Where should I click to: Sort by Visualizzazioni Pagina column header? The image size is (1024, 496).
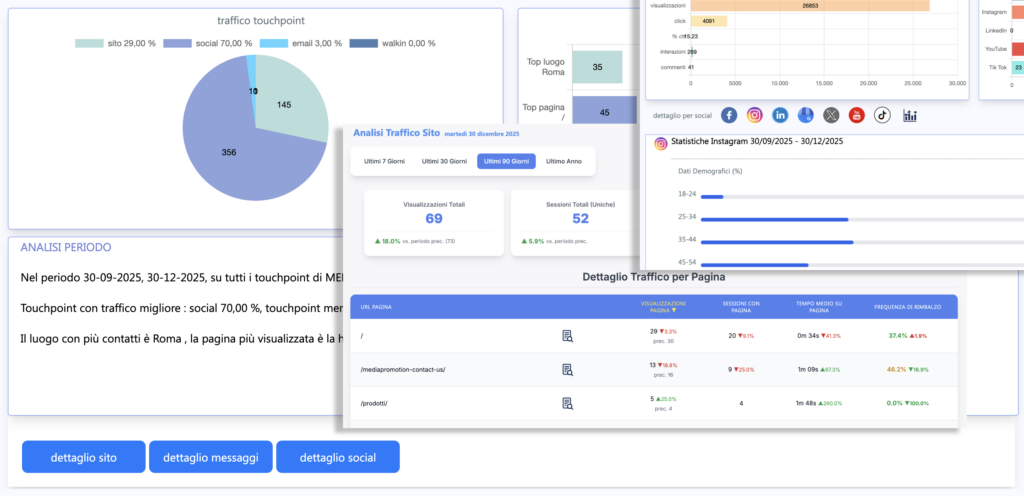[x=663, y=307]
